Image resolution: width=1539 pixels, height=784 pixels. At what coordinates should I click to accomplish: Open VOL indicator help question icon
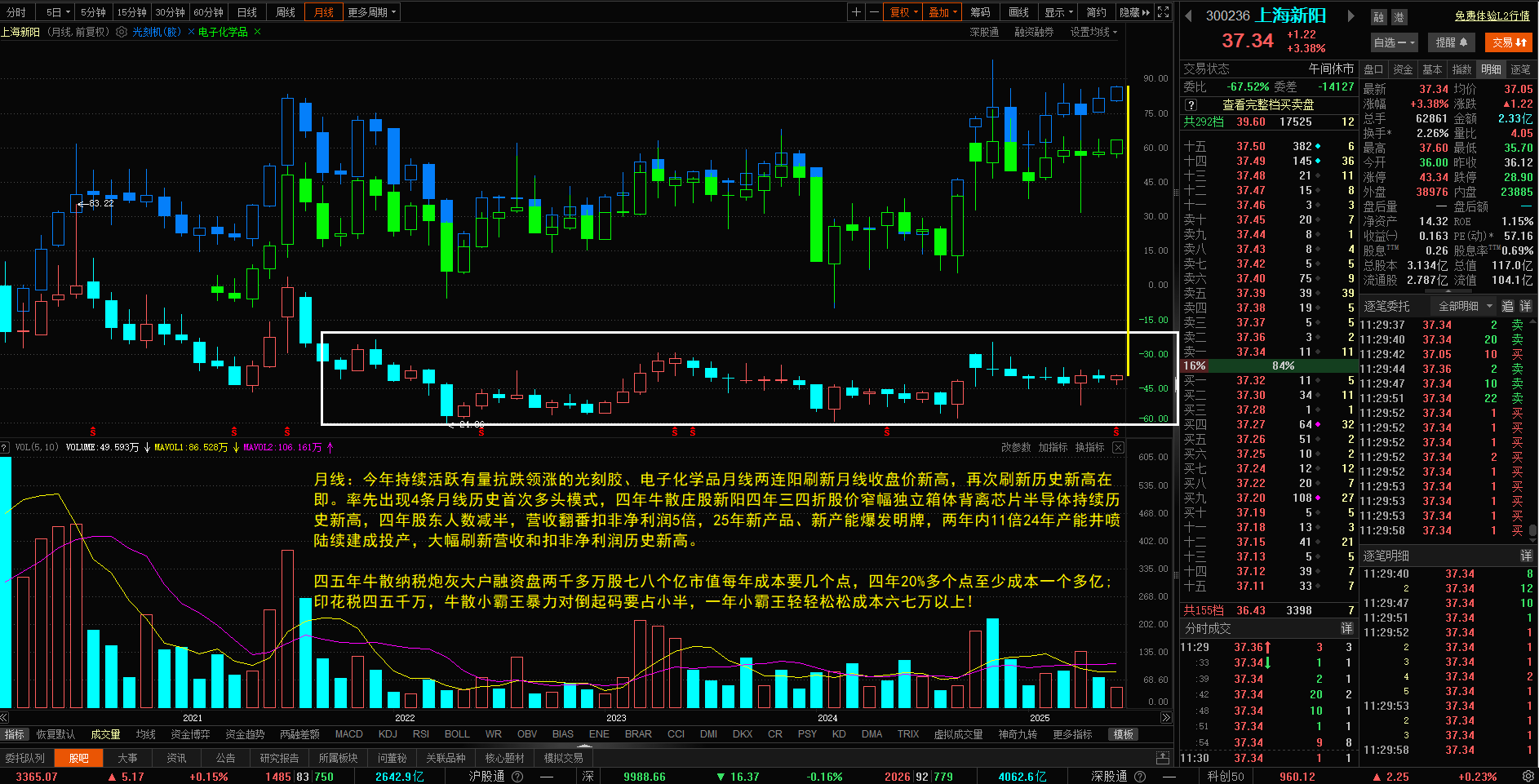tap(5, 447)
